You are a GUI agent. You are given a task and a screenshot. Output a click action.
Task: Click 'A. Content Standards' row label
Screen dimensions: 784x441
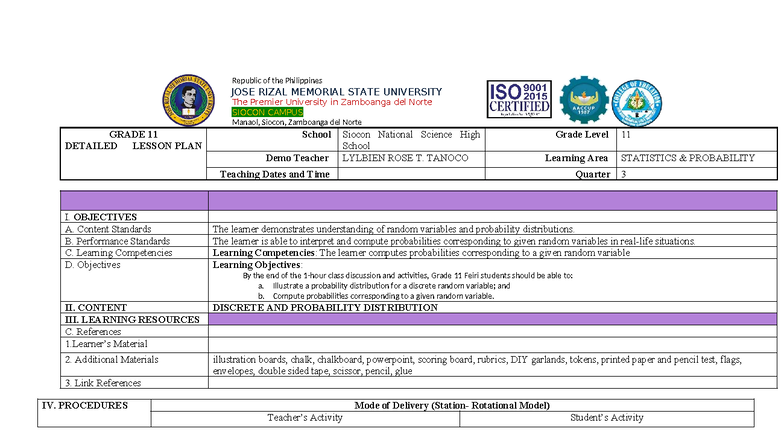pyautogui.click(x=108, y=229)
